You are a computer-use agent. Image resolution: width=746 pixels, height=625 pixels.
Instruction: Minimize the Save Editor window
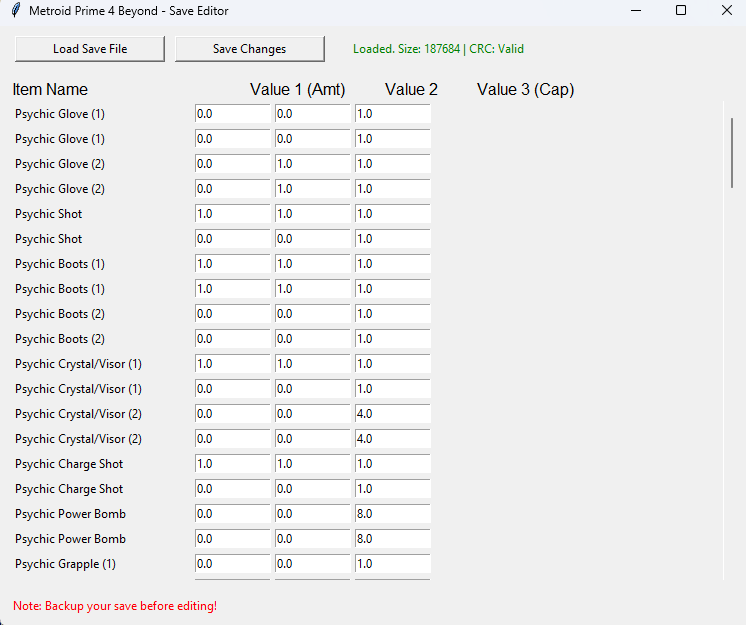[x=636, y=10]
